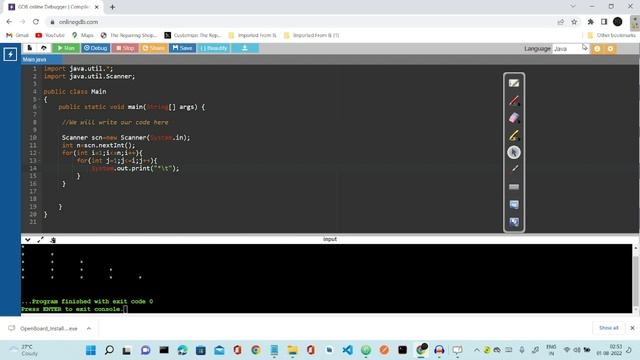Open the browser side panel icon
This screenshot has height=360, width=640.
tap(604, 22)
